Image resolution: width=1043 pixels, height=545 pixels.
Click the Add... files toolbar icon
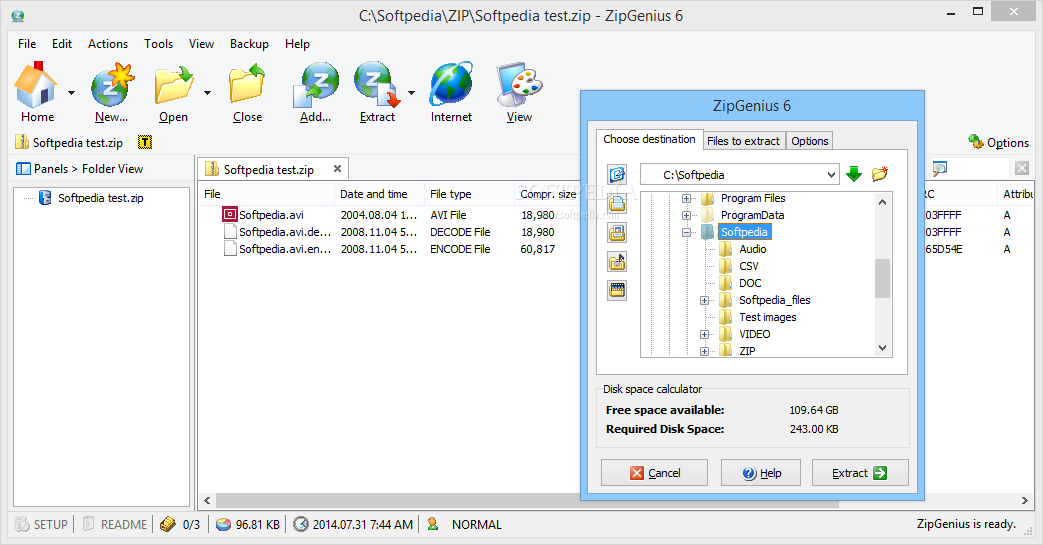(315, 85)
